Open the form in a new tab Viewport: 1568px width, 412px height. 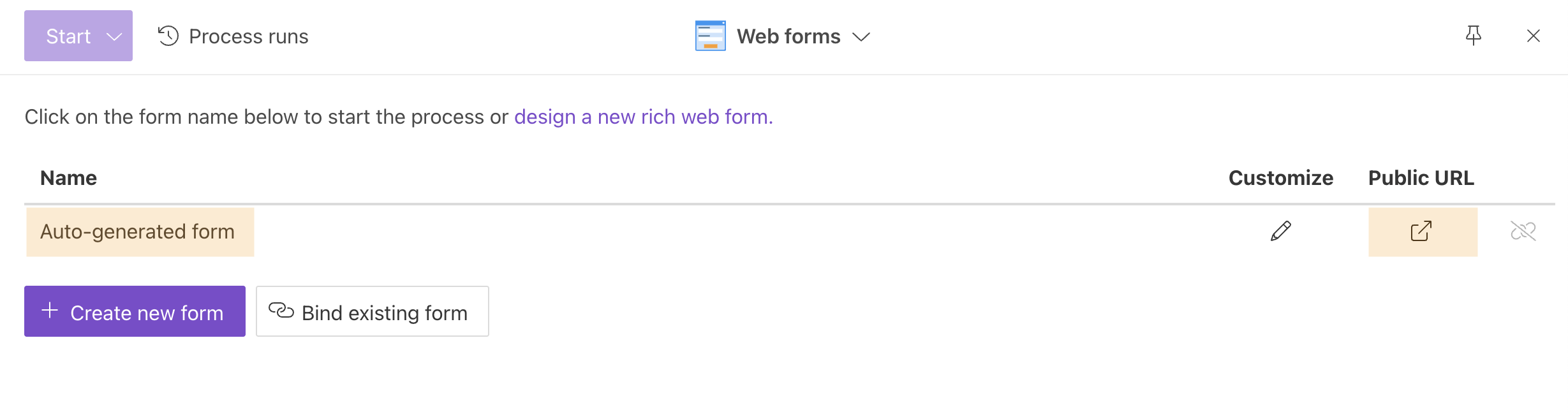(1421, 232)
